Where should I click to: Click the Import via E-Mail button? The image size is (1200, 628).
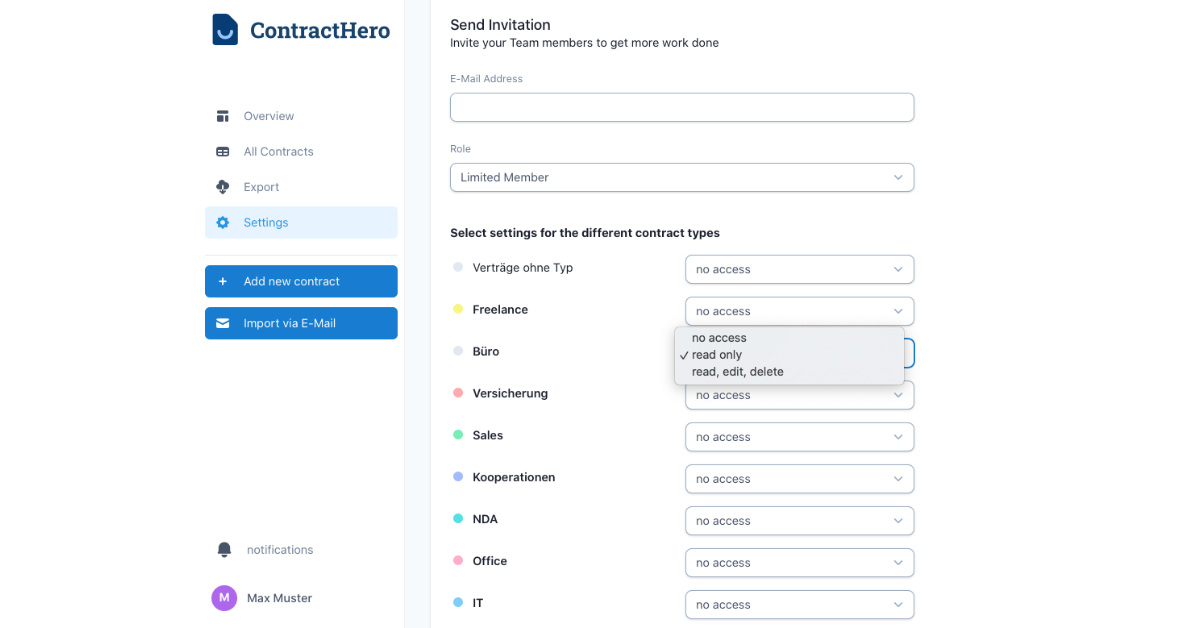(300, 323)
